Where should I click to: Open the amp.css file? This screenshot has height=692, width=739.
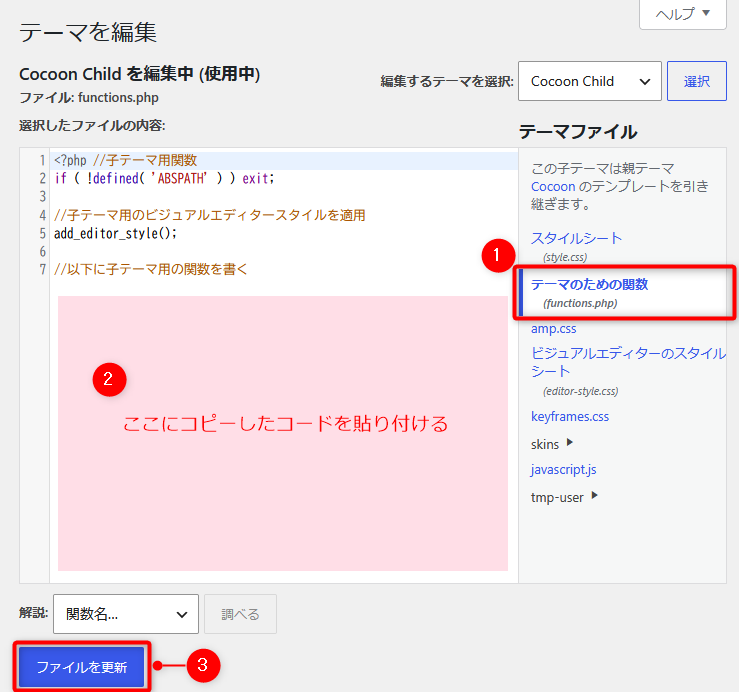pos(553,329)
